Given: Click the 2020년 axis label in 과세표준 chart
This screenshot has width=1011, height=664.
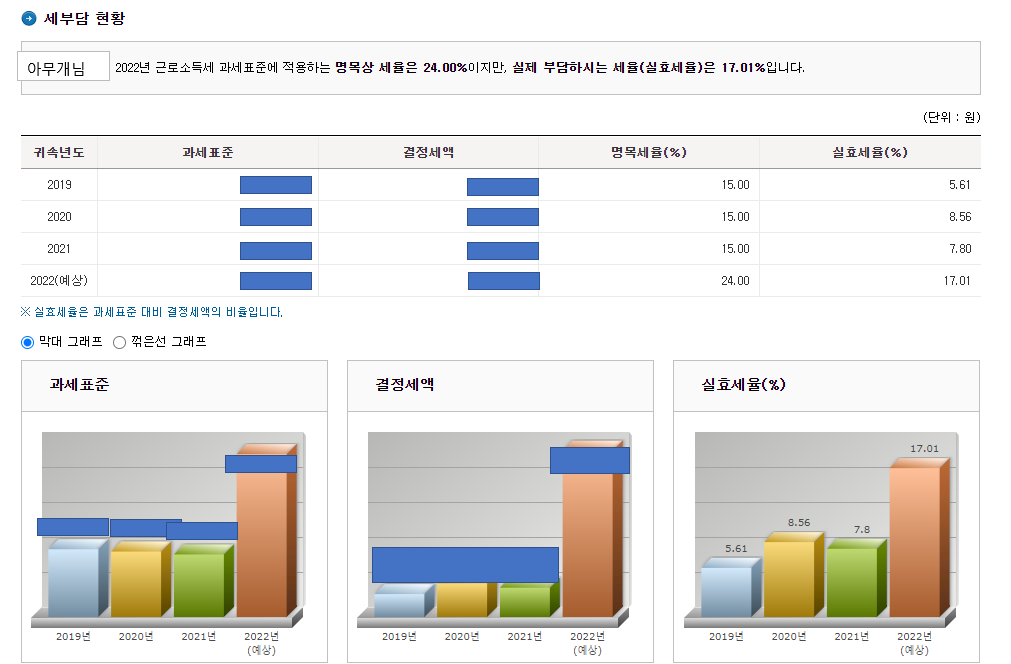Looking at the screenshot, I should click(136, 636).
